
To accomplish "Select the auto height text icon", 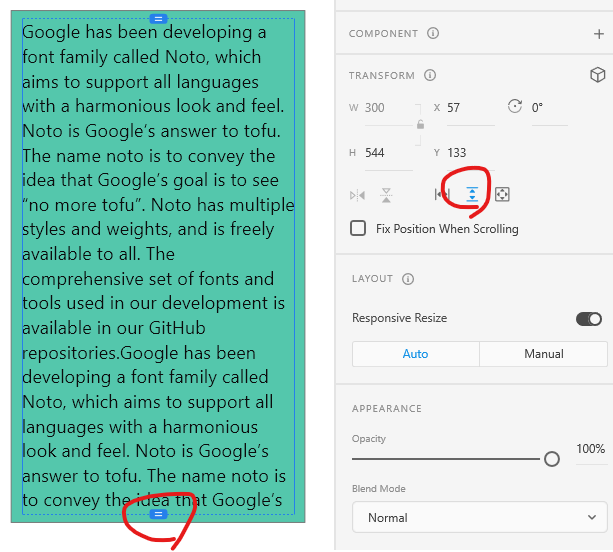I will pyautogui.click(x=472, y=194).
